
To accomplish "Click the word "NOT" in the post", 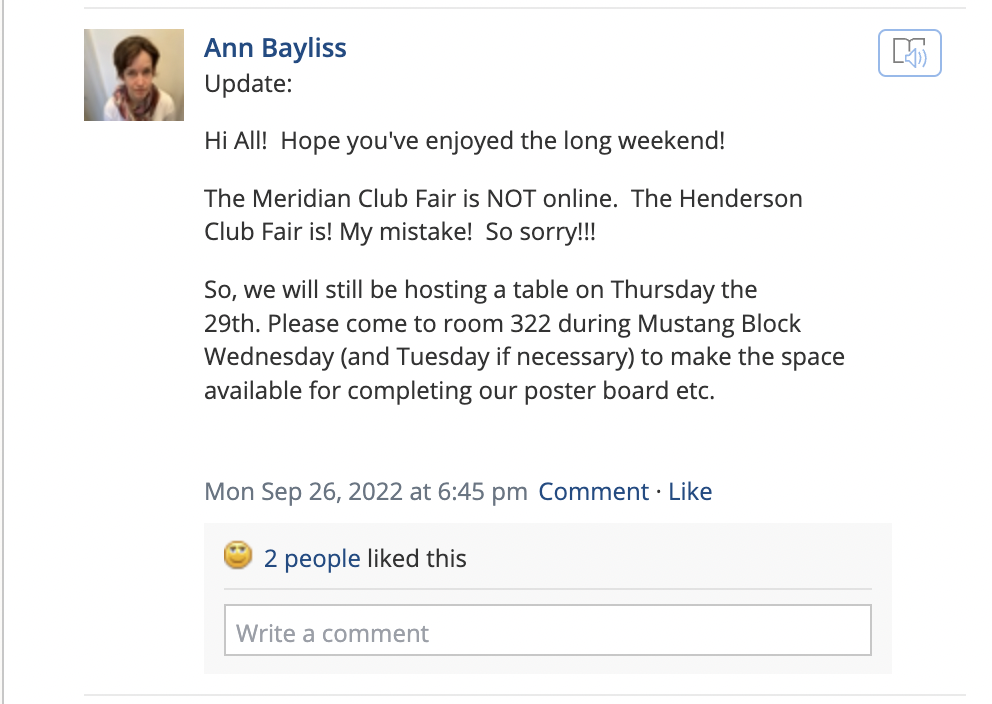I will 515,198.
